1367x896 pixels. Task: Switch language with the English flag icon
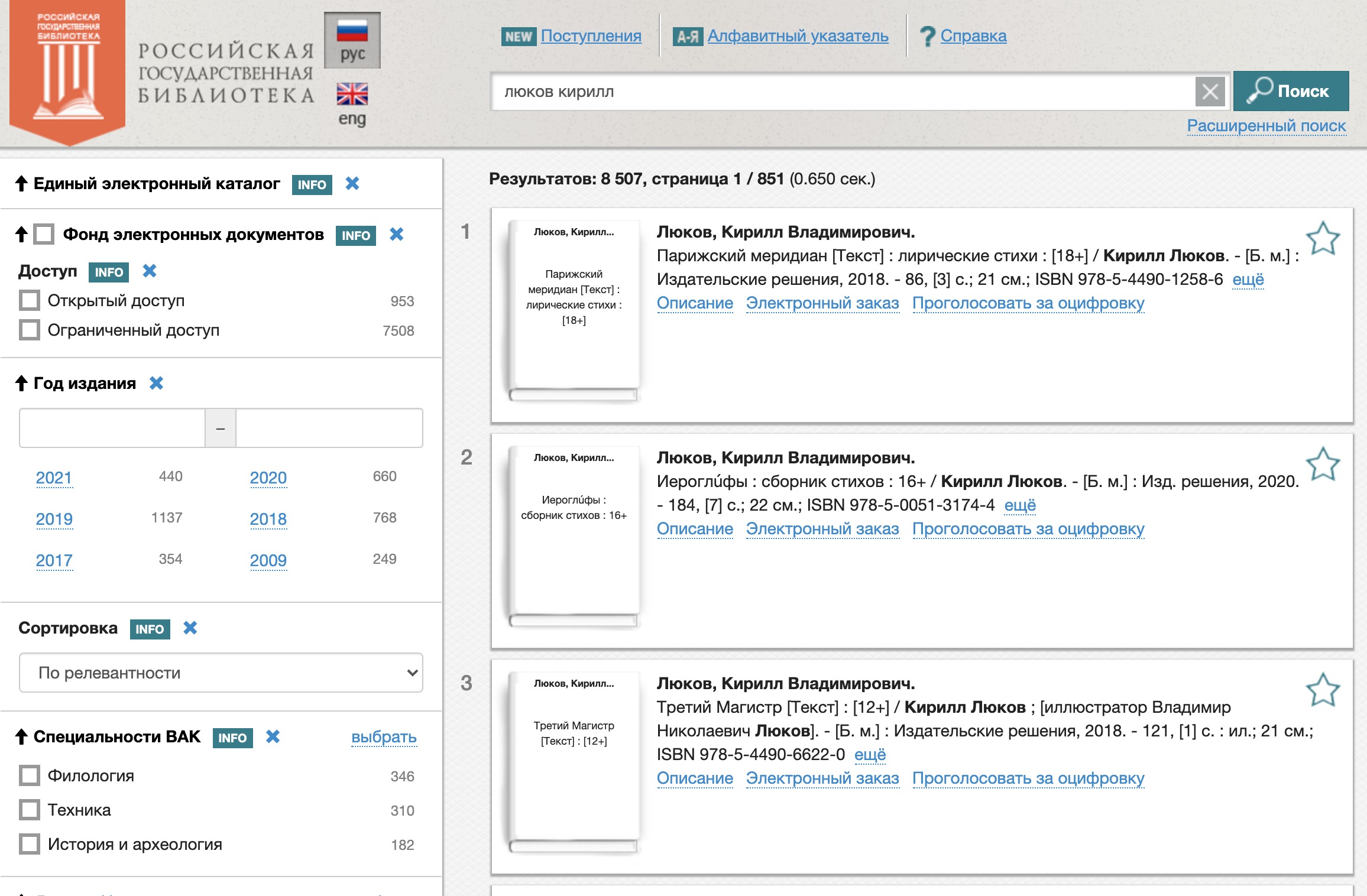(x=352, y=95)
